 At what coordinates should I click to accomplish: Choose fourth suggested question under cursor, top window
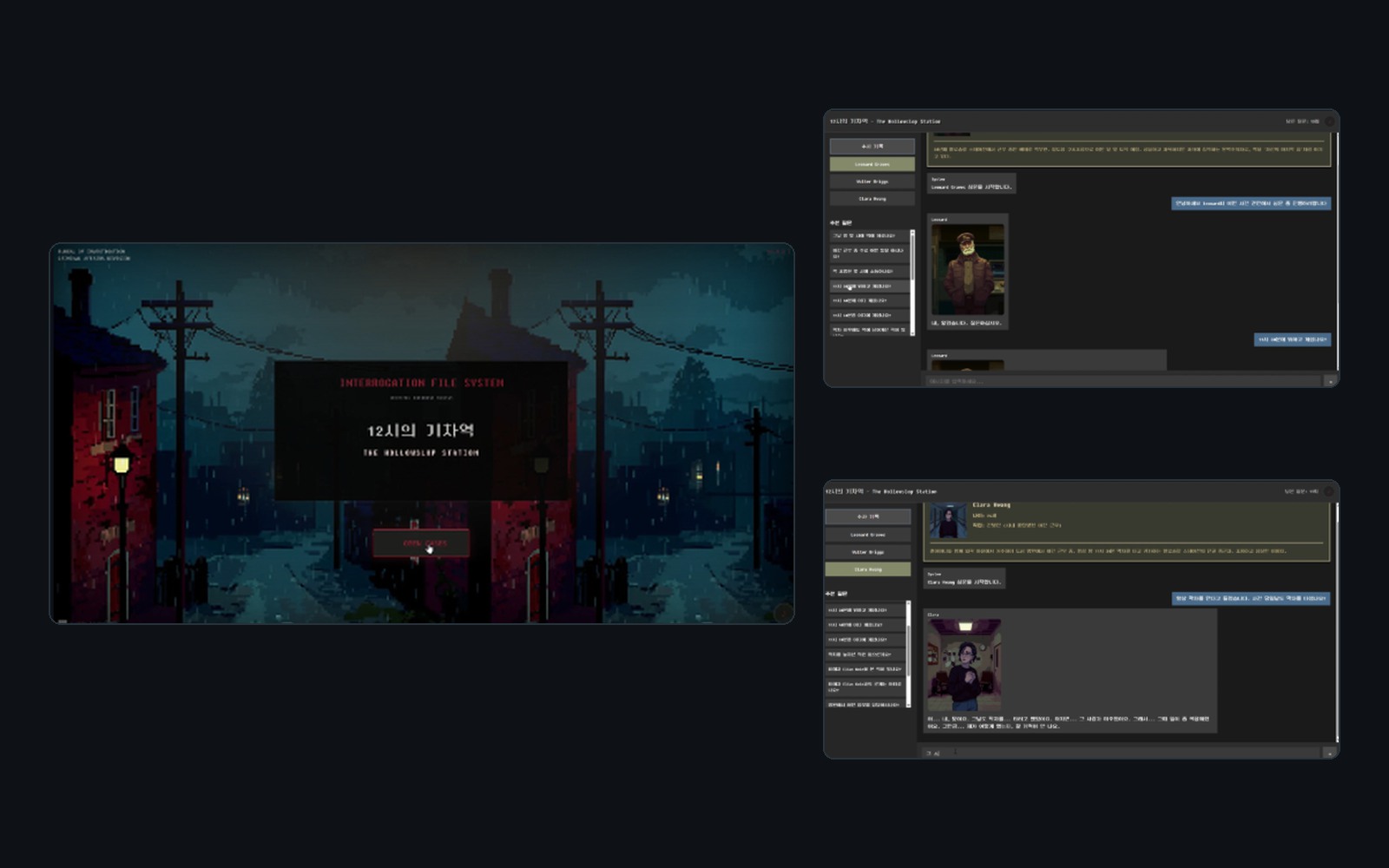tap(869, 286)
